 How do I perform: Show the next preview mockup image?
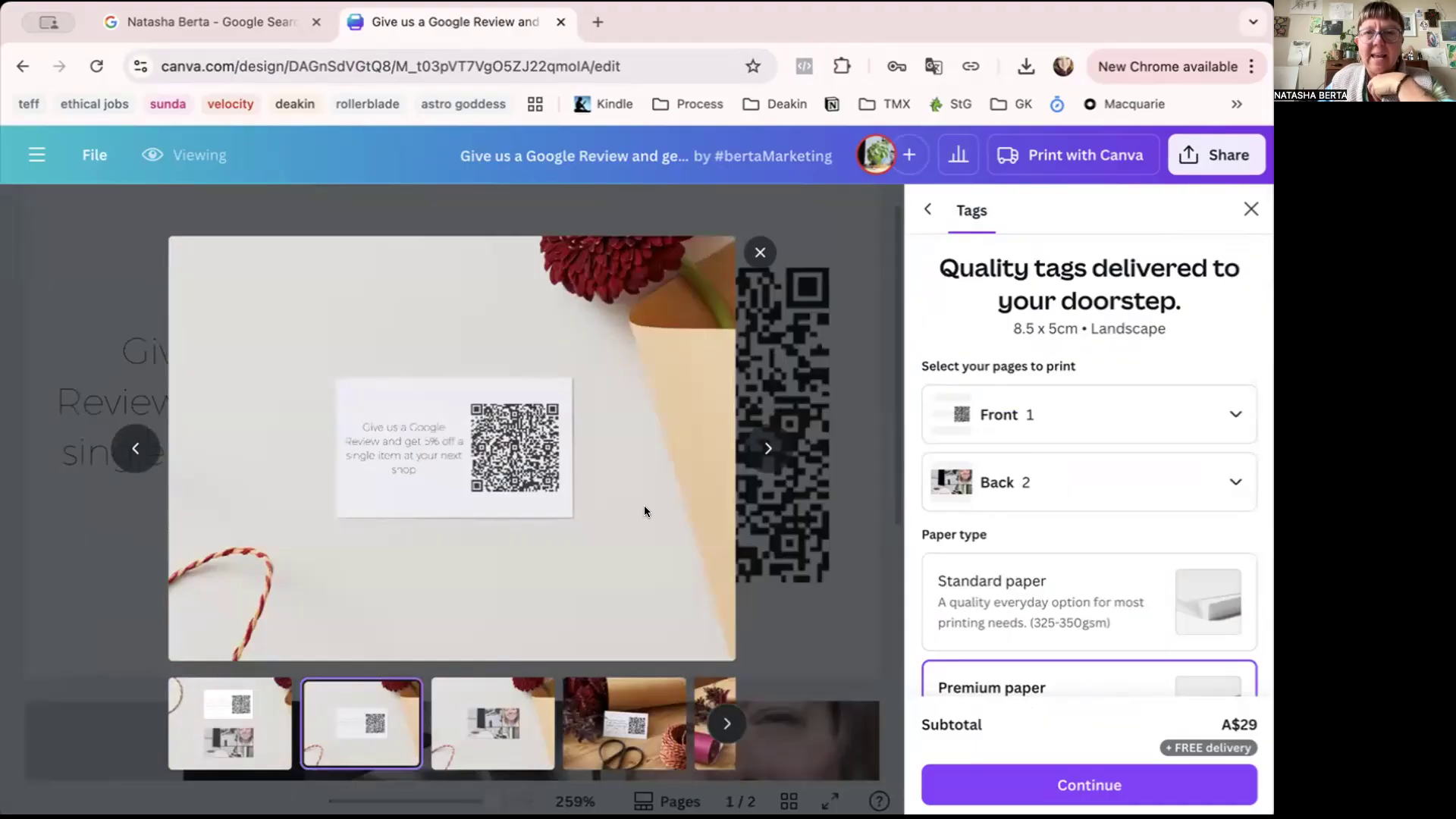pos(768,448)
